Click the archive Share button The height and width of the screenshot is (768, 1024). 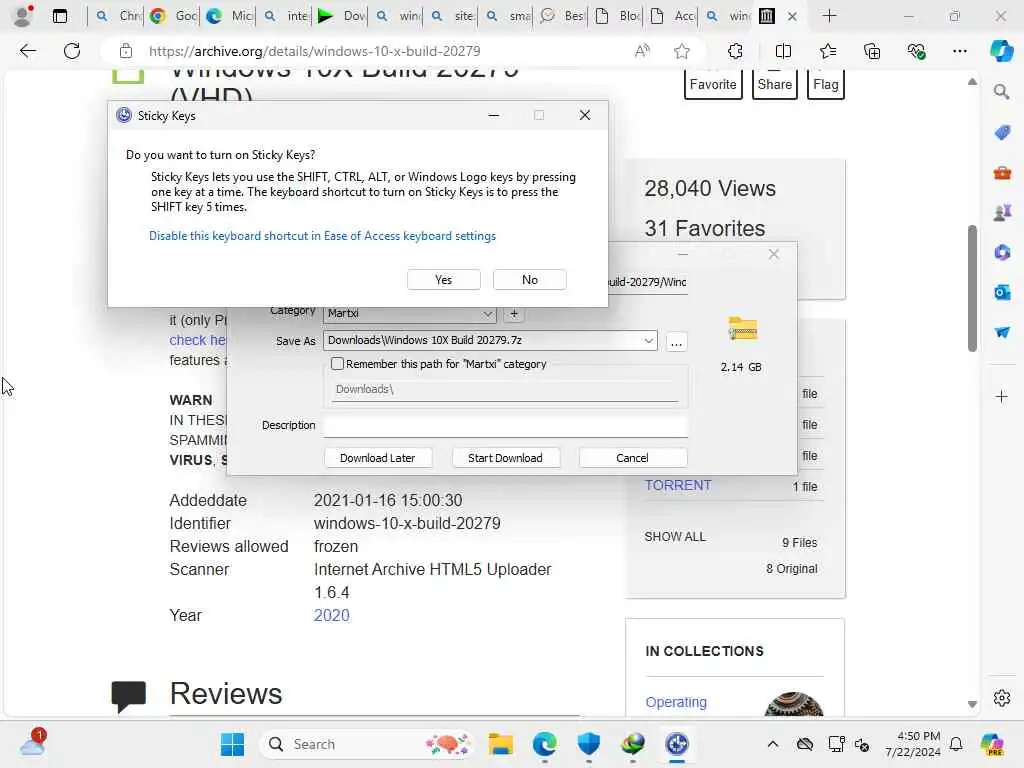775,84
